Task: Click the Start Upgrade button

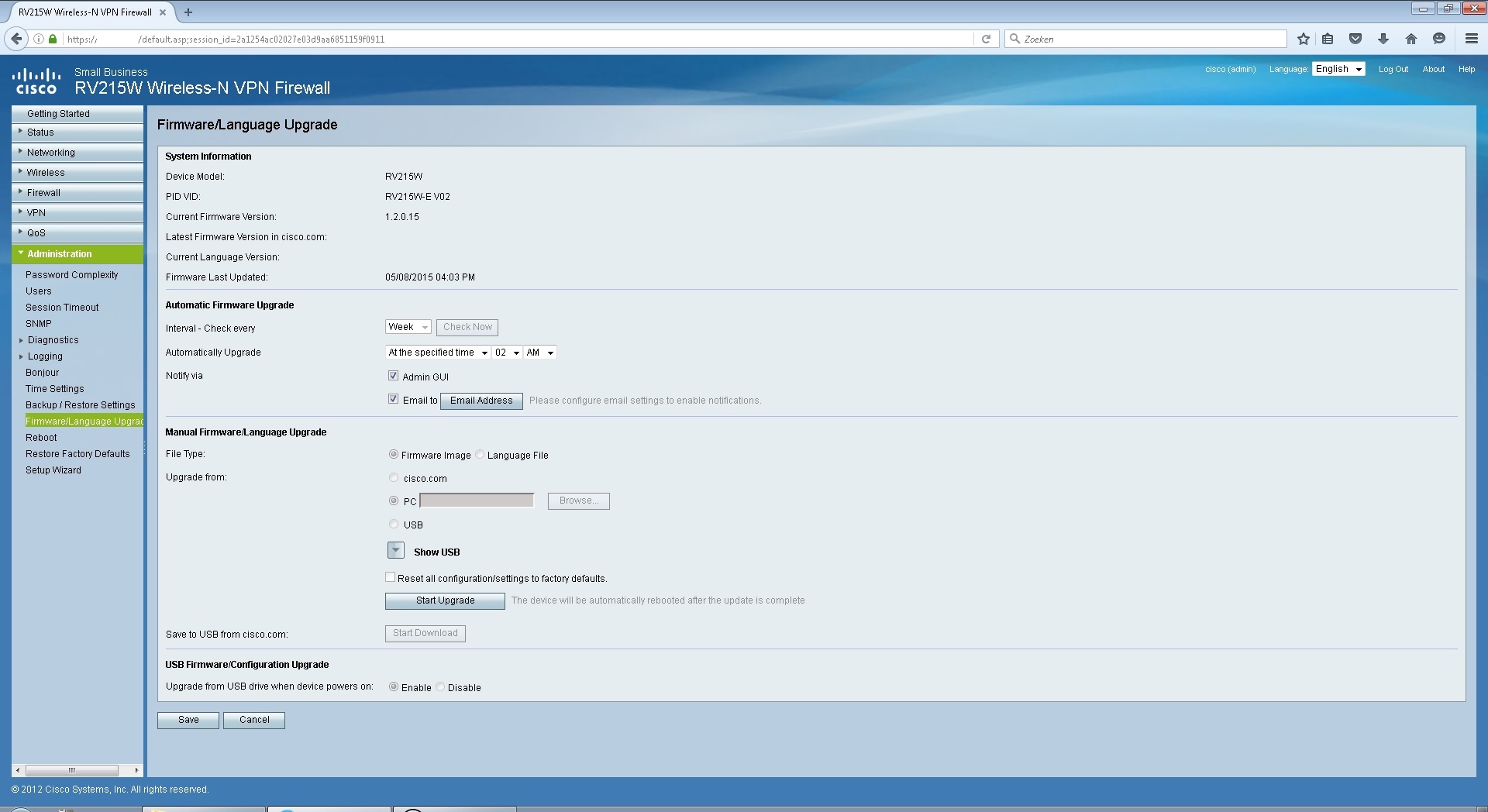Action: [x=445, y=600]
